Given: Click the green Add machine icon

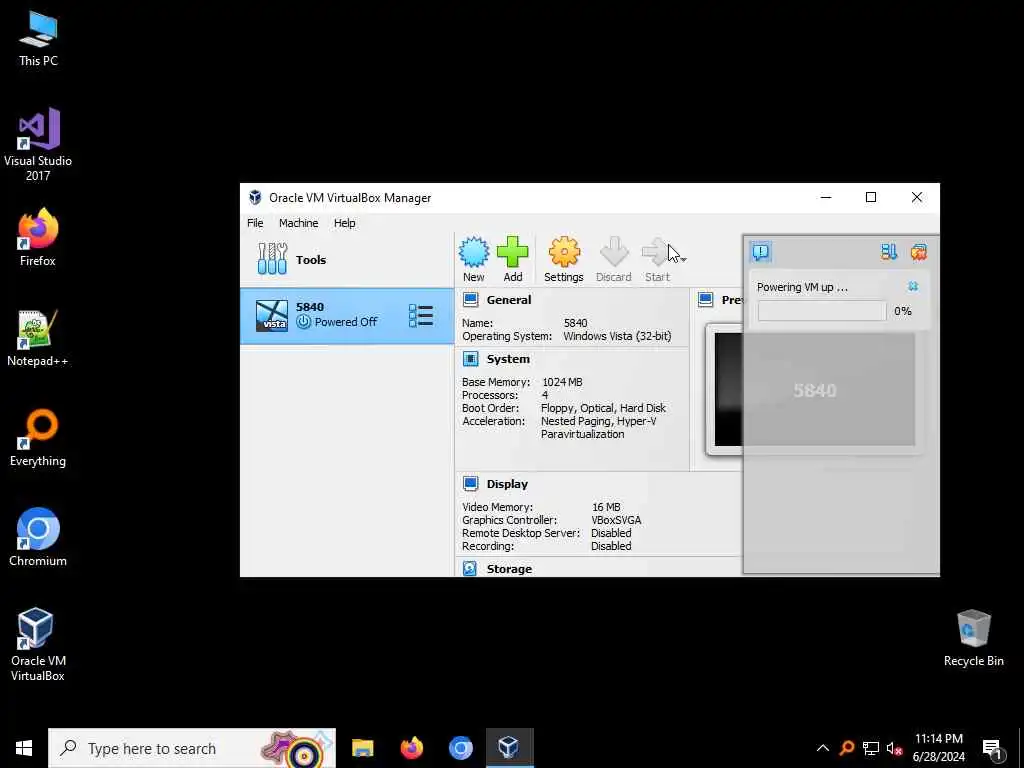Looking at the screenshot, I should point(513,252).
